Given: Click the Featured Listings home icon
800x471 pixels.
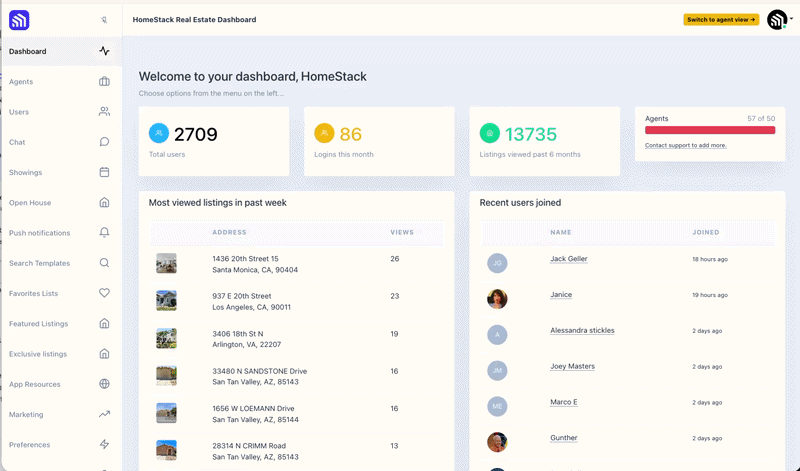Looking at the screenshot, I should coord(104,324).
